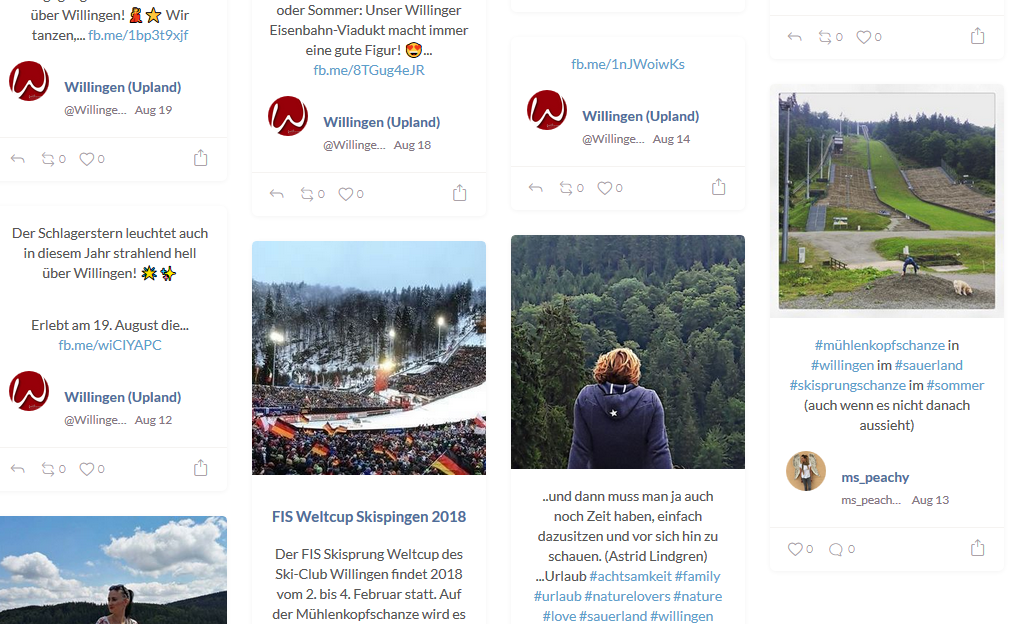Share the ms_peachy ski jump post

click(x=977, y=548)
